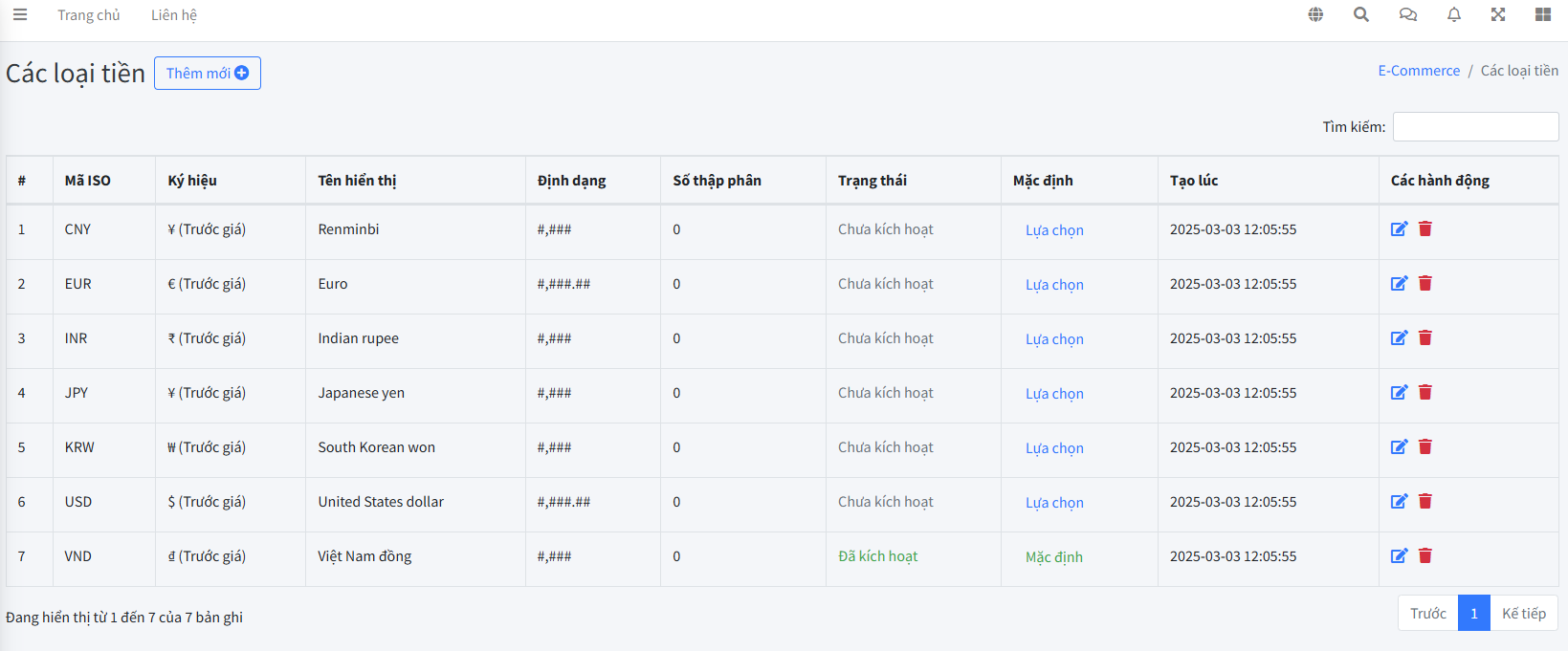The height and width of the screenshot is (651, 1568).
Task: Delete the EUR currency row
Action: pos(1424,283)
